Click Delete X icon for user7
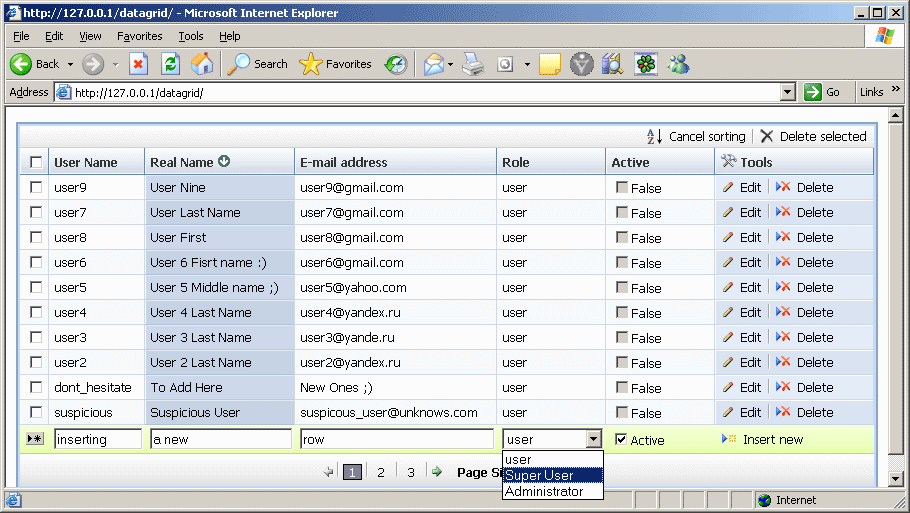 (783, 212)
